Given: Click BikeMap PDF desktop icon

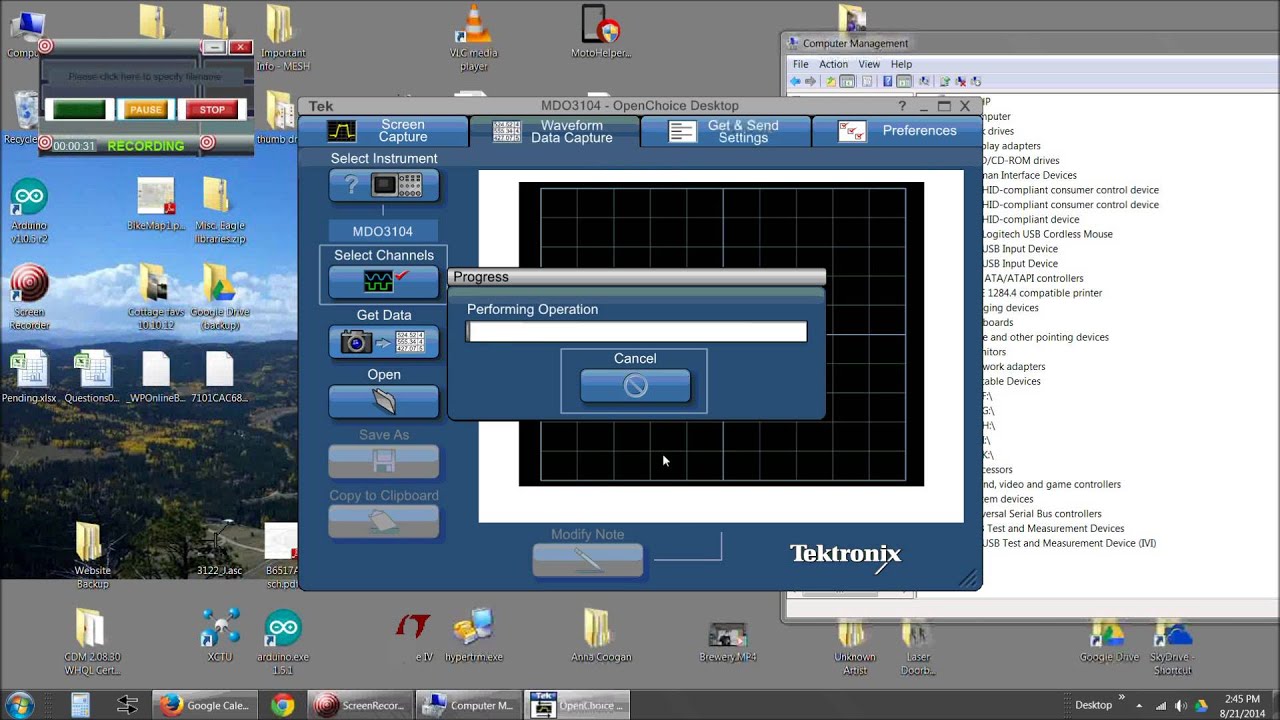Looking at the screenshot, I should (156, 204).
